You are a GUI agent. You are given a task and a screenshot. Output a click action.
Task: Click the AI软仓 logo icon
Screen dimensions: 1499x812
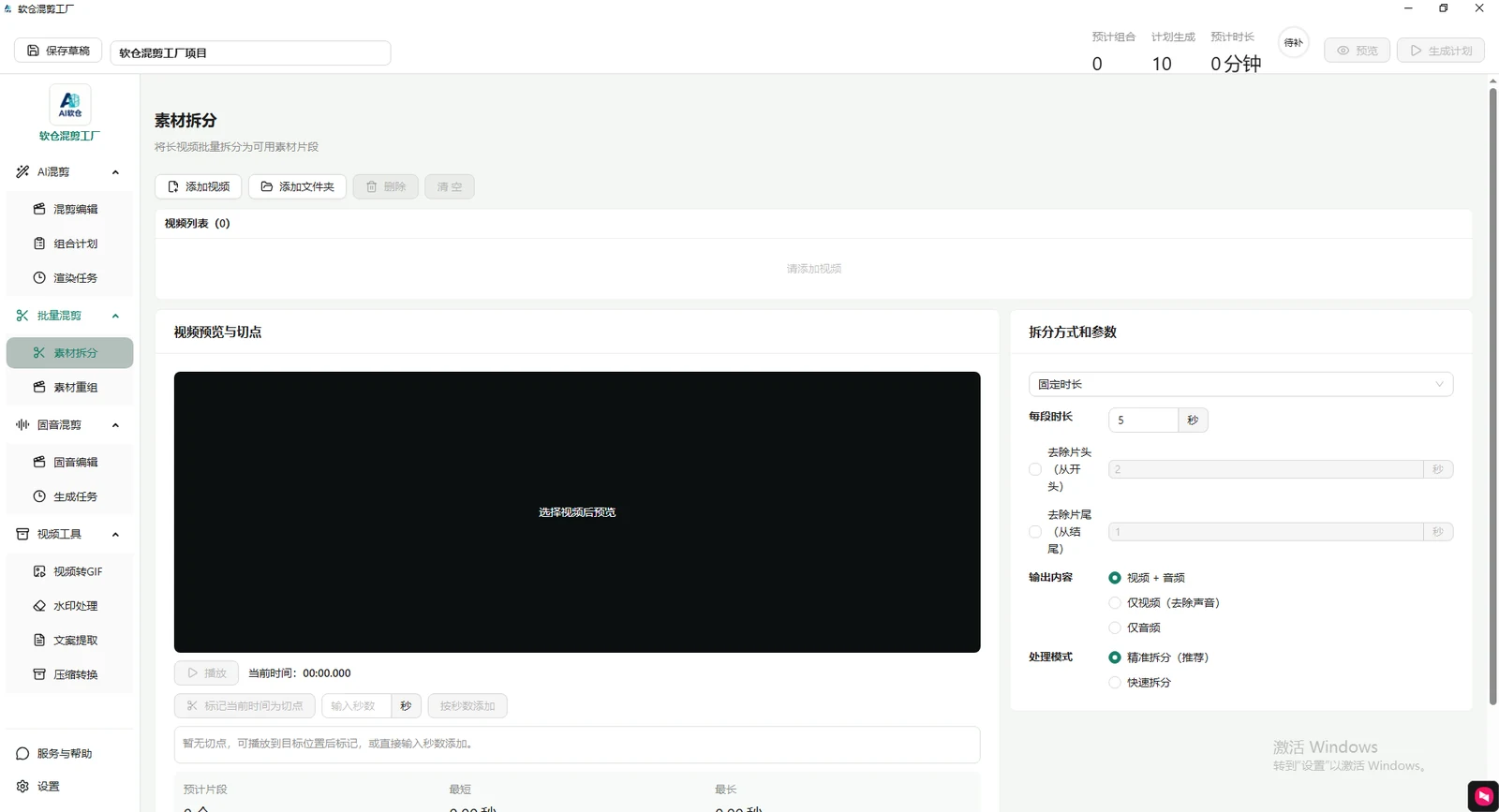[x=70, y=105]
